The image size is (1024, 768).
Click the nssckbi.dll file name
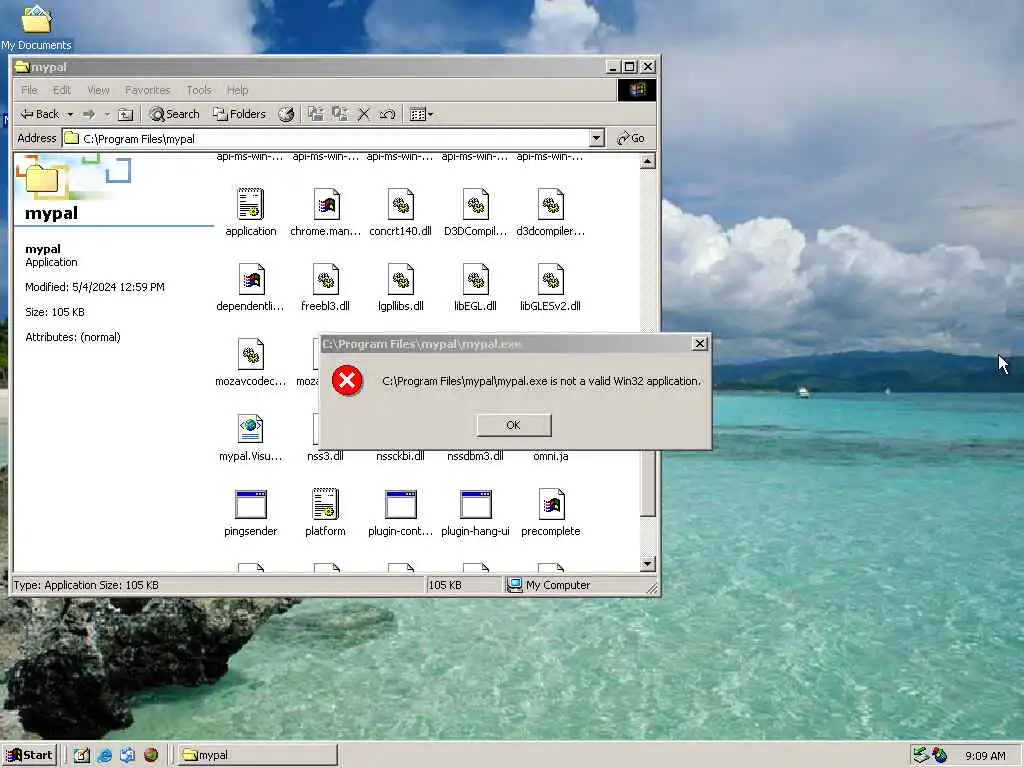click(x=400, y=456)
